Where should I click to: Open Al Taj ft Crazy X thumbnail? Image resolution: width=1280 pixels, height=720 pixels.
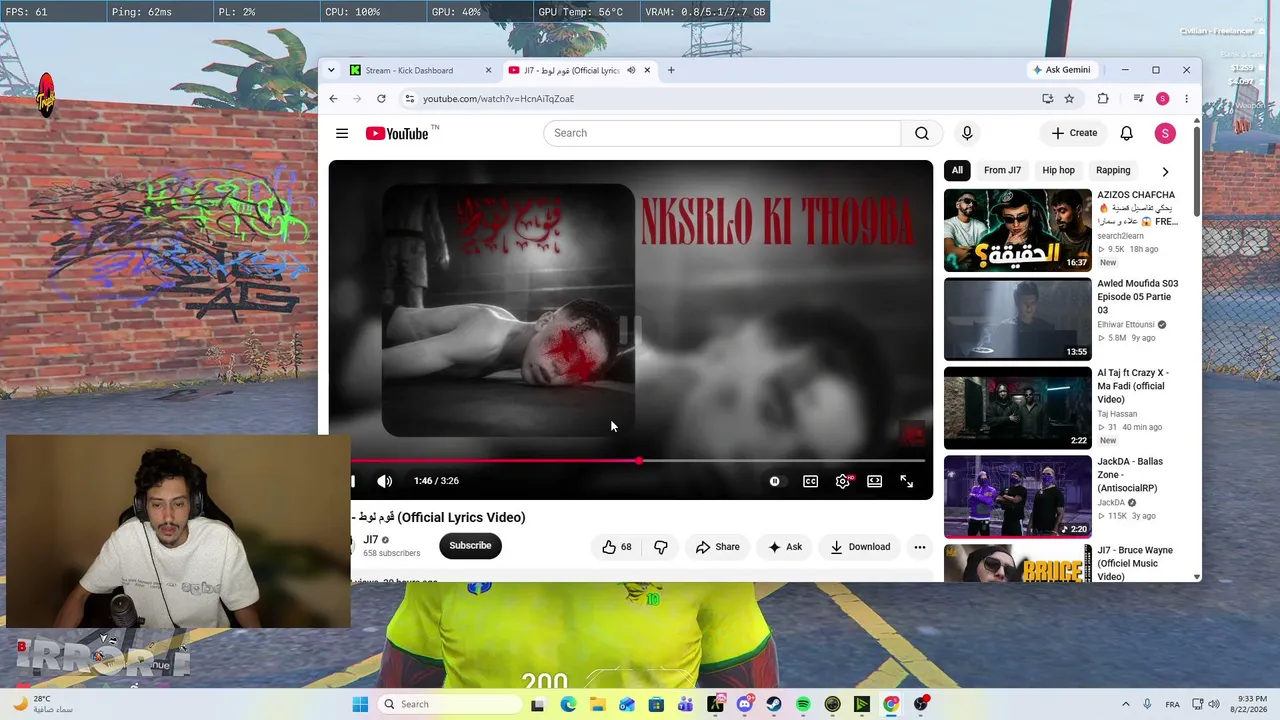[x=1017, y=408]
